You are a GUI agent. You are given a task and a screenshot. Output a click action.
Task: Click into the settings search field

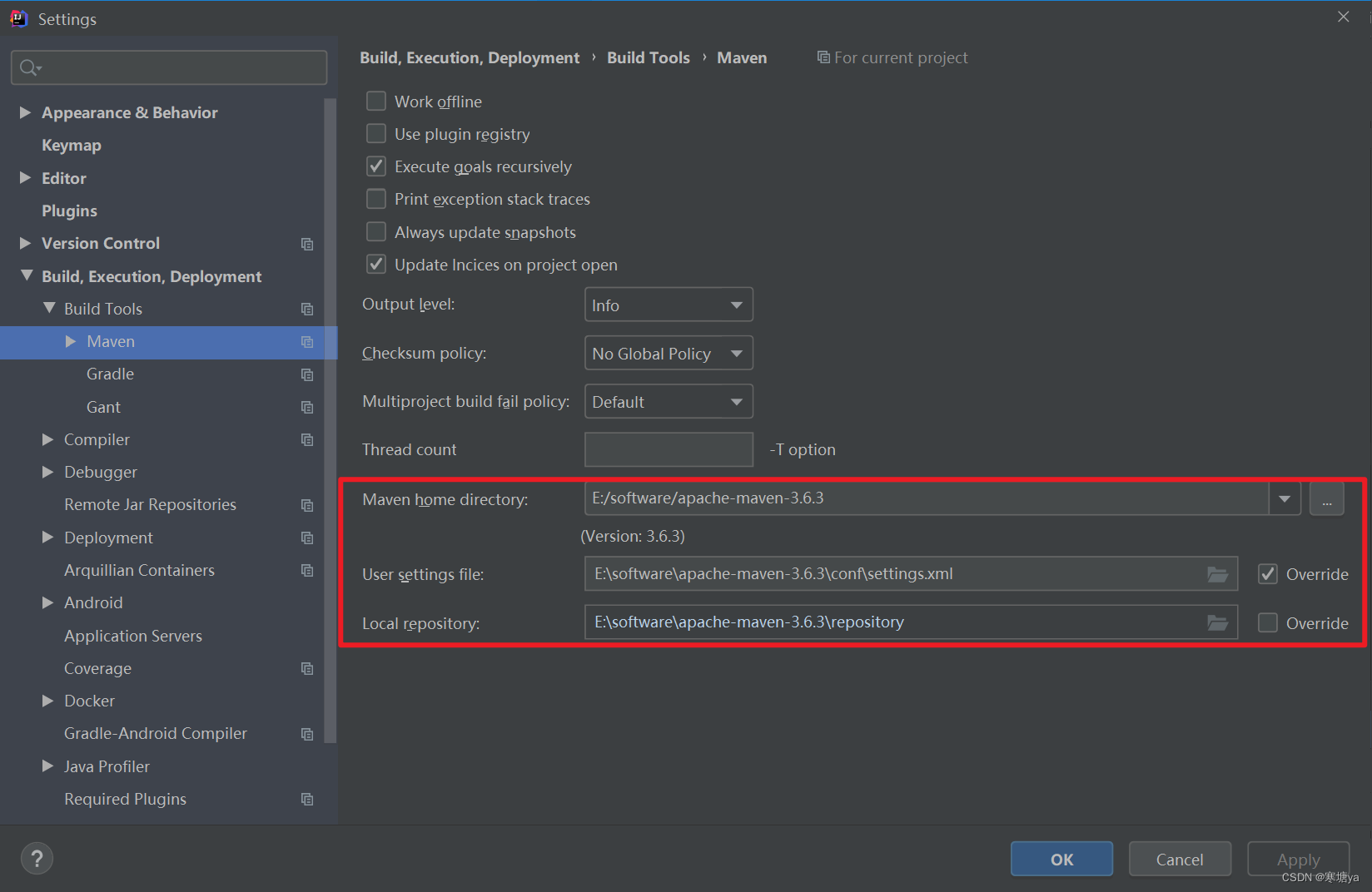(169, 67)
